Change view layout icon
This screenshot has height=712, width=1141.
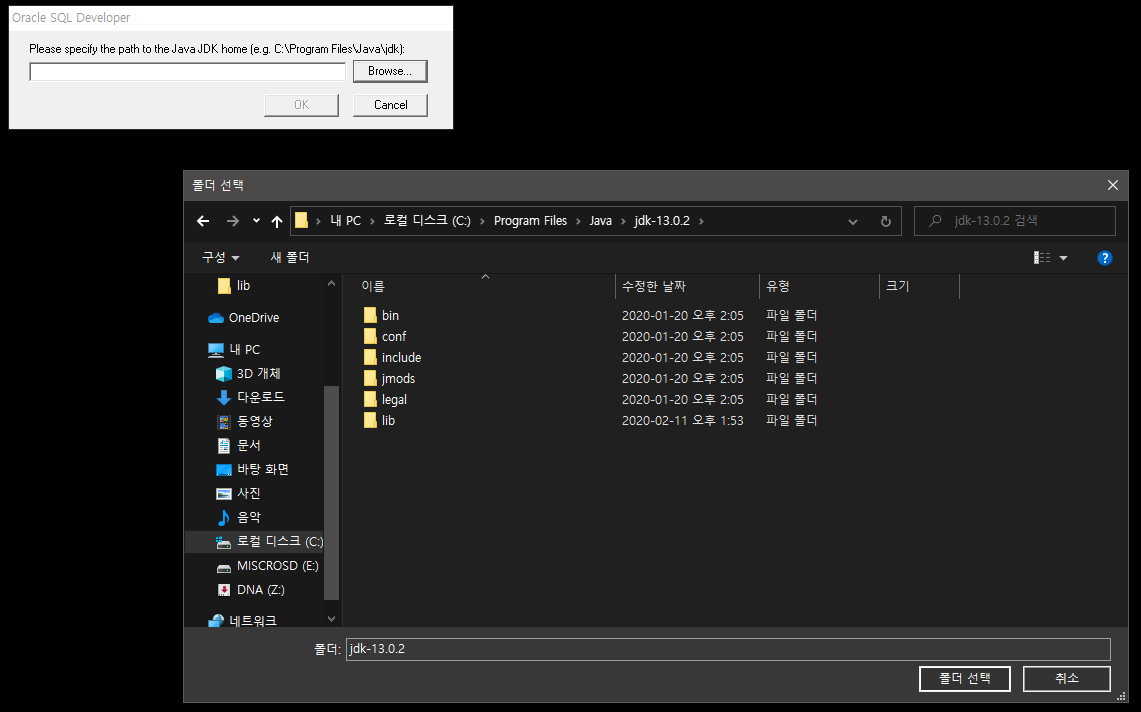click(1042, 258)
